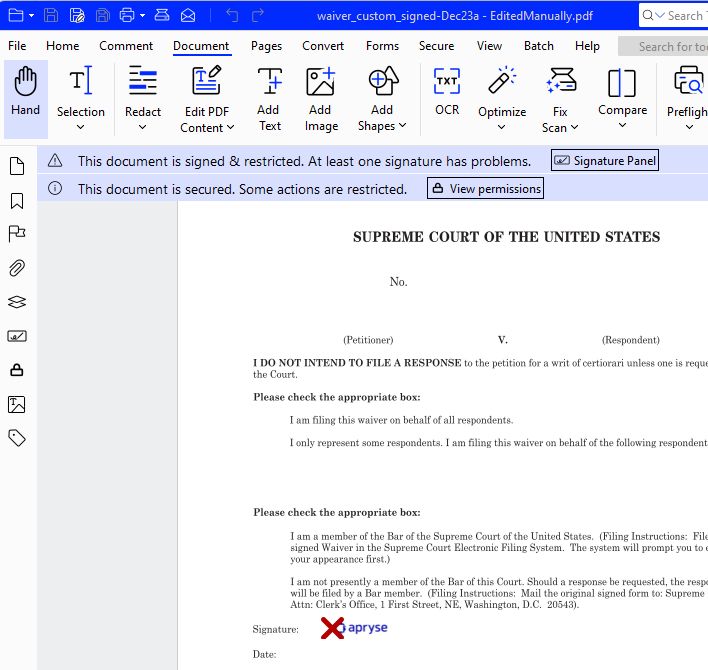The width and height of the screenshot is (708, 670).
Task: Open the File menu
Action: tap(17, 46)
